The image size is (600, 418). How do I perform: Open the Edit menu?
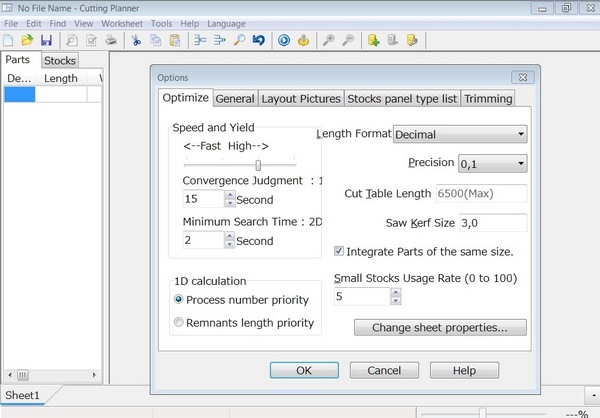pos(34,24)
